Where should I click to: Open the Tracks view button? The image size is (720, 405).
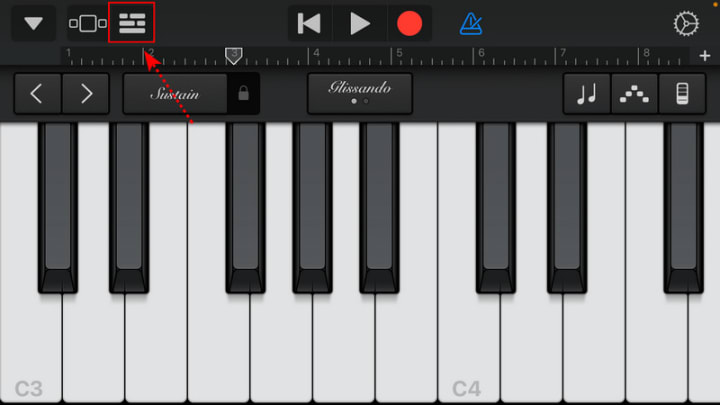(x=132, y=23)
